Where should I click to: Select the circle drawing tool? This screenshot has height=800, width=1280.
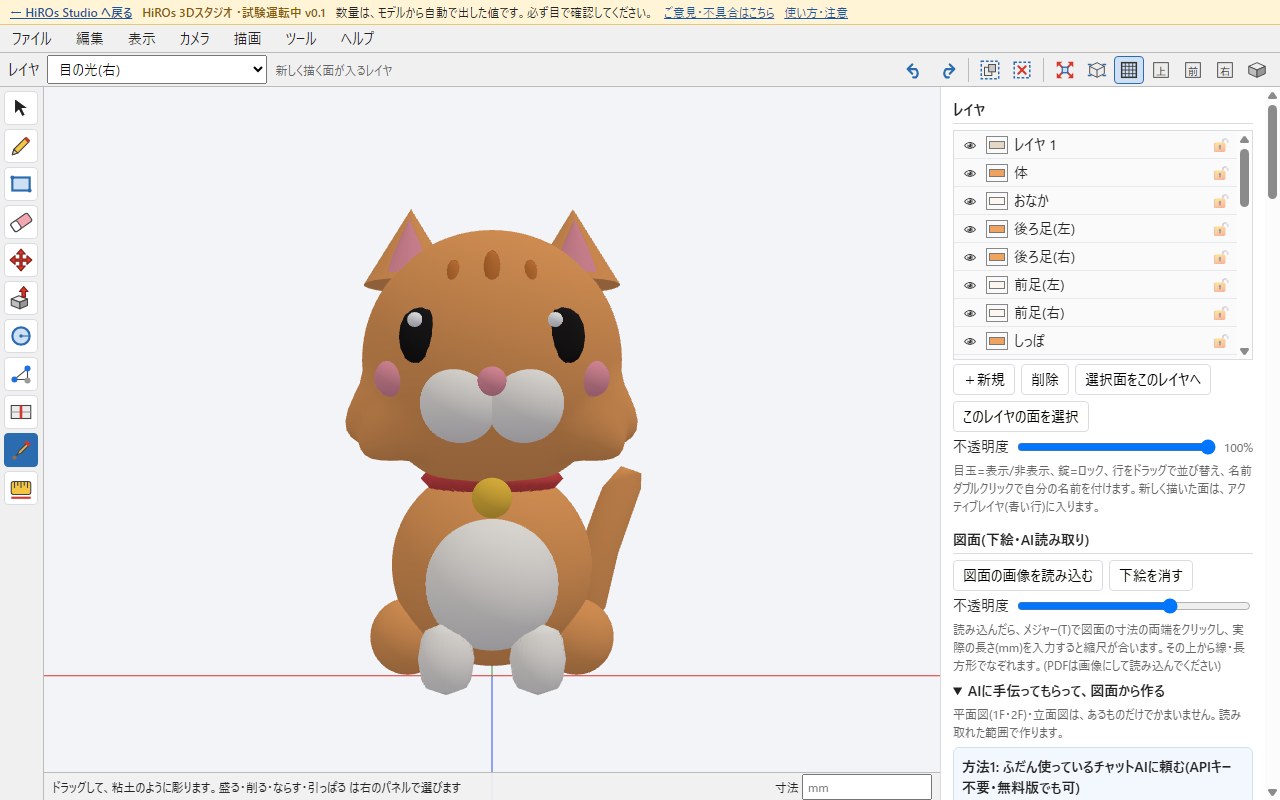[x=21, y=336]
